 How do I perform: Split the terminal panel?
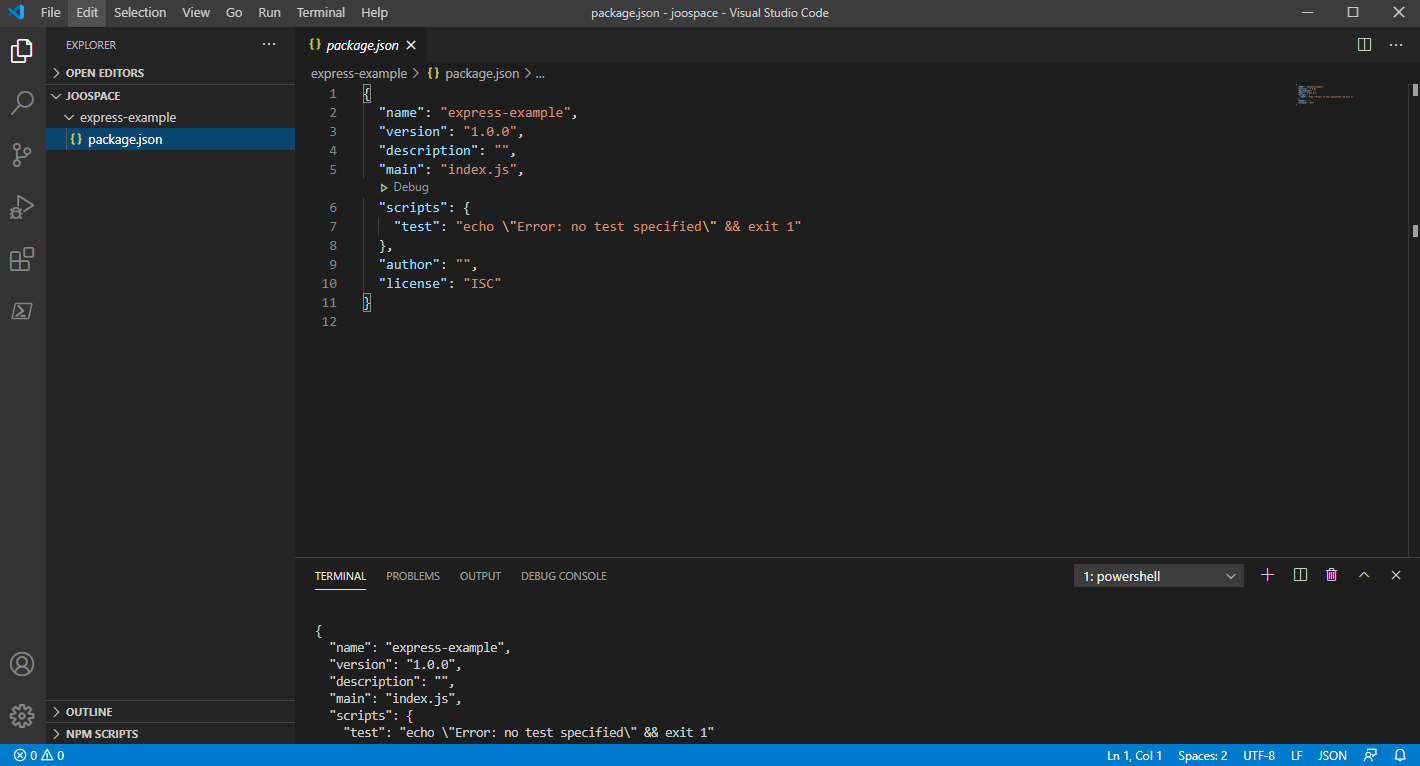coord(1300,575)
